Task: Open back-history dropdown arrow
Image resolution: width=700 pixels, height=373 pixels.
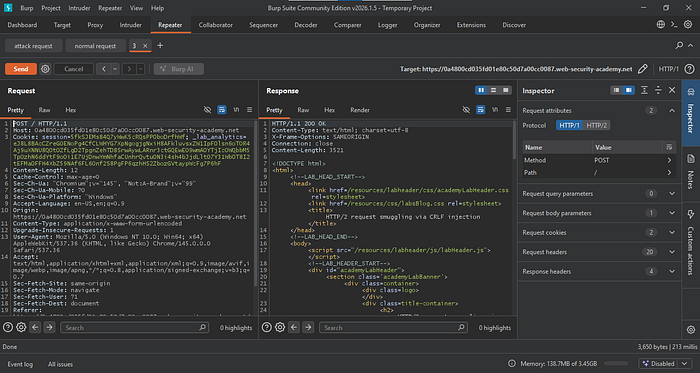Action: click(x=115, y=69)
